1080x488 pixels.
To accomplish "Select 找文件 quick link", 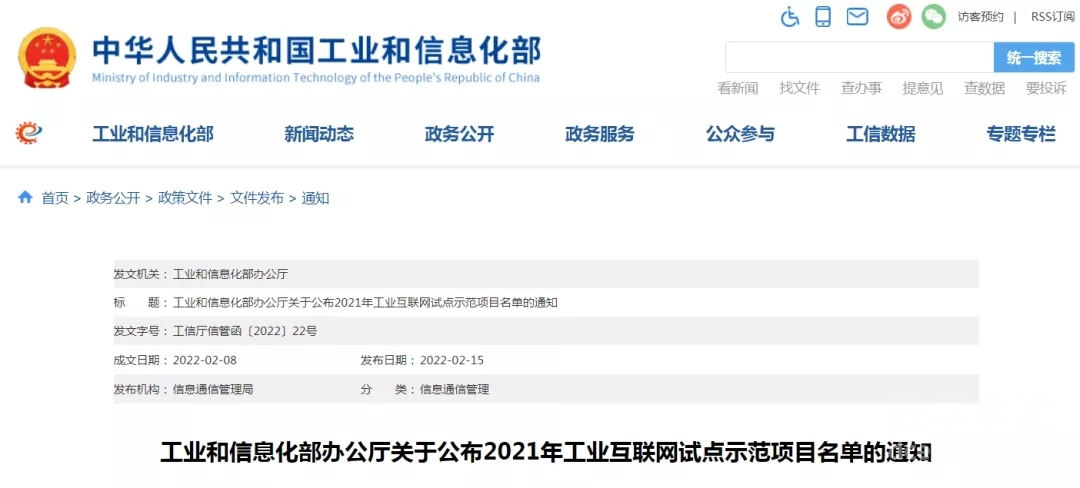I will coord(799,88).
